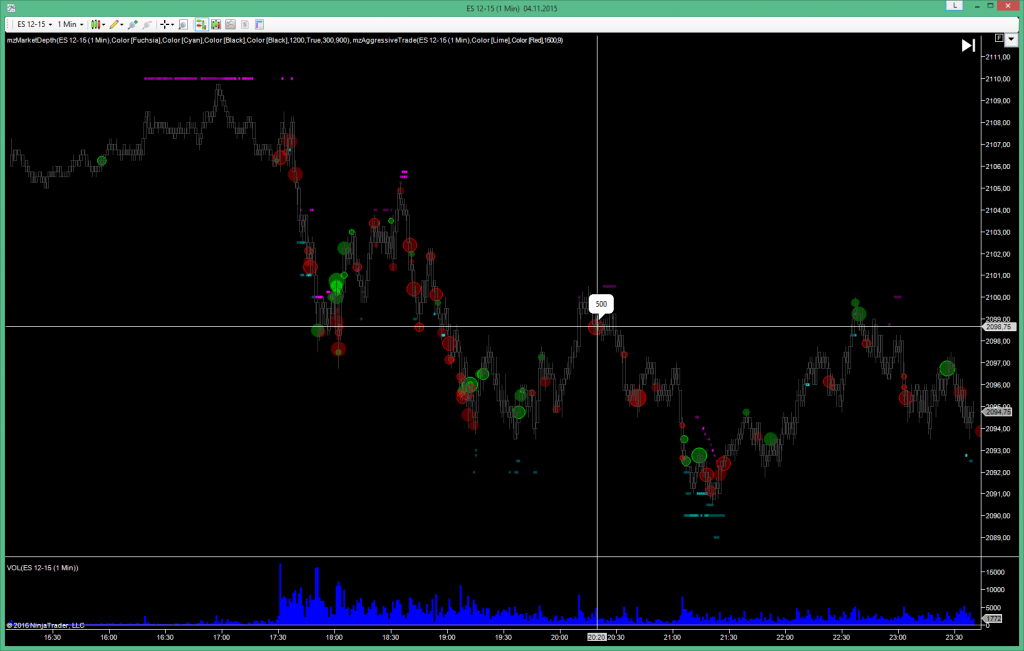Image resolution: width=1024 pixels, height=651 pixels.
Task: Toggle the data box panel icon
Action: tap(259, 24)
